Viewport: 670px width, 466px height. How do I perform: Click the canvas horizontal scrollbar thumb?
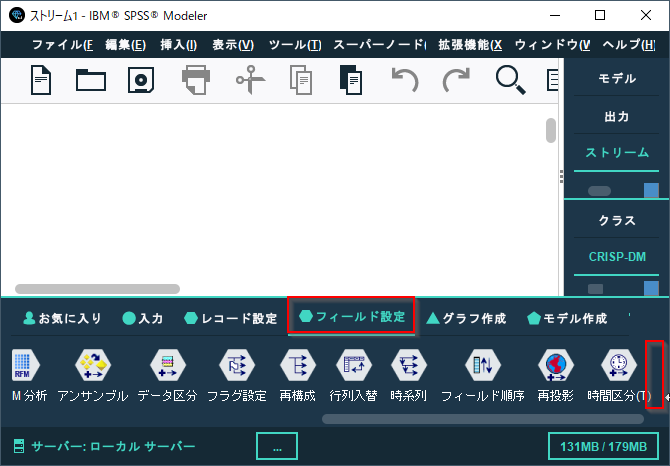tap(97, 289)
